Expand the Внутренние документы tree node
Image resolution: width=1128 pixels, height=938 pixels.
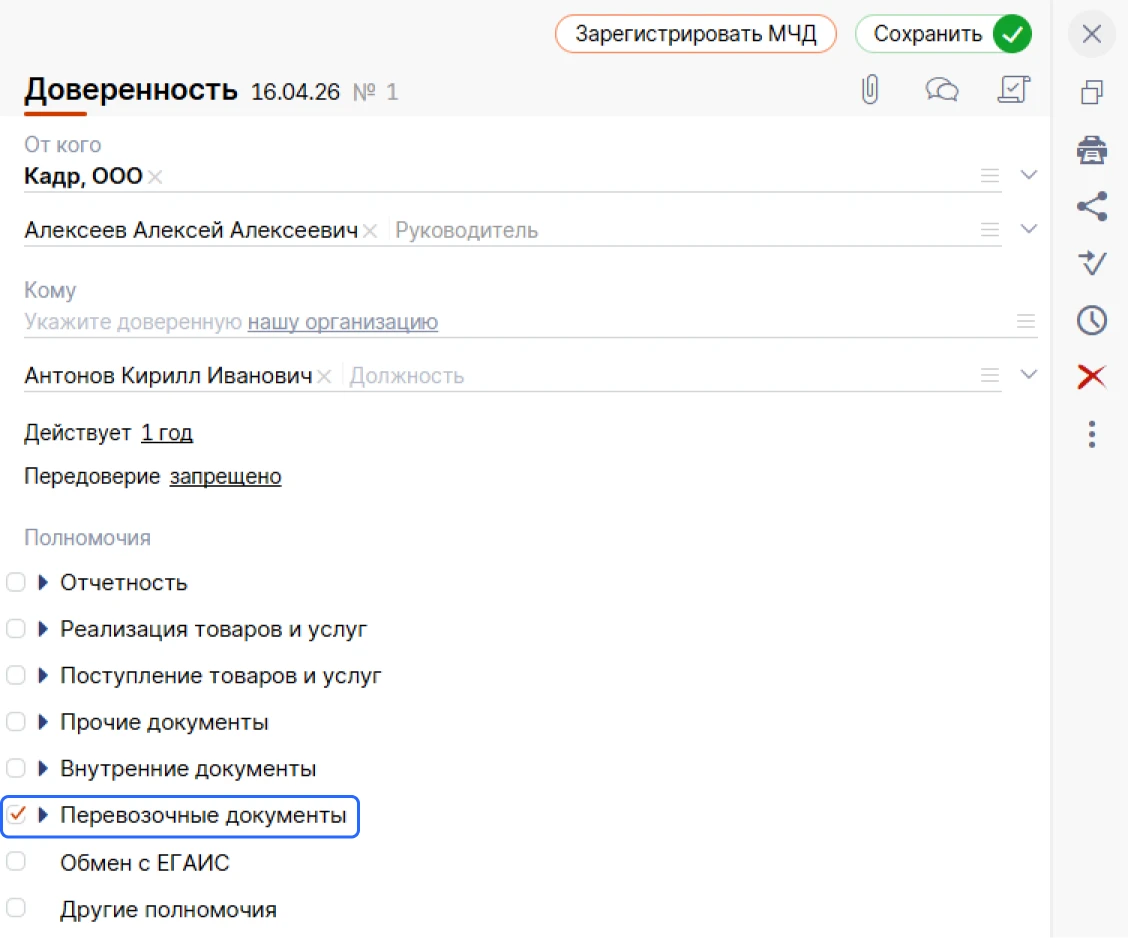tap(42, 768)
